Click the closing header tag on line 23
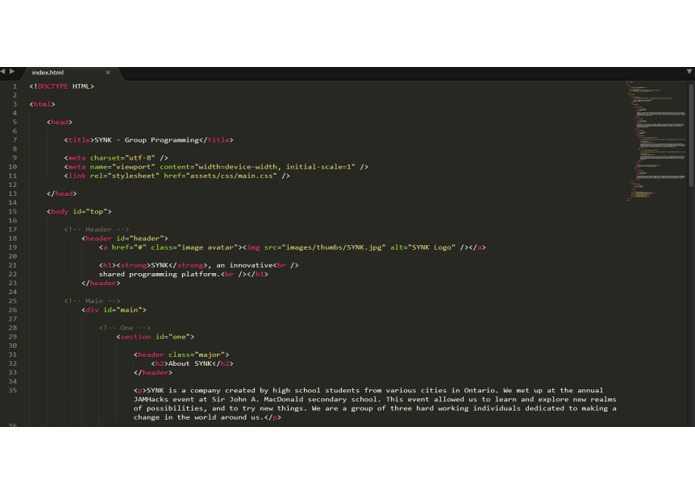 (x=101, y=283)
